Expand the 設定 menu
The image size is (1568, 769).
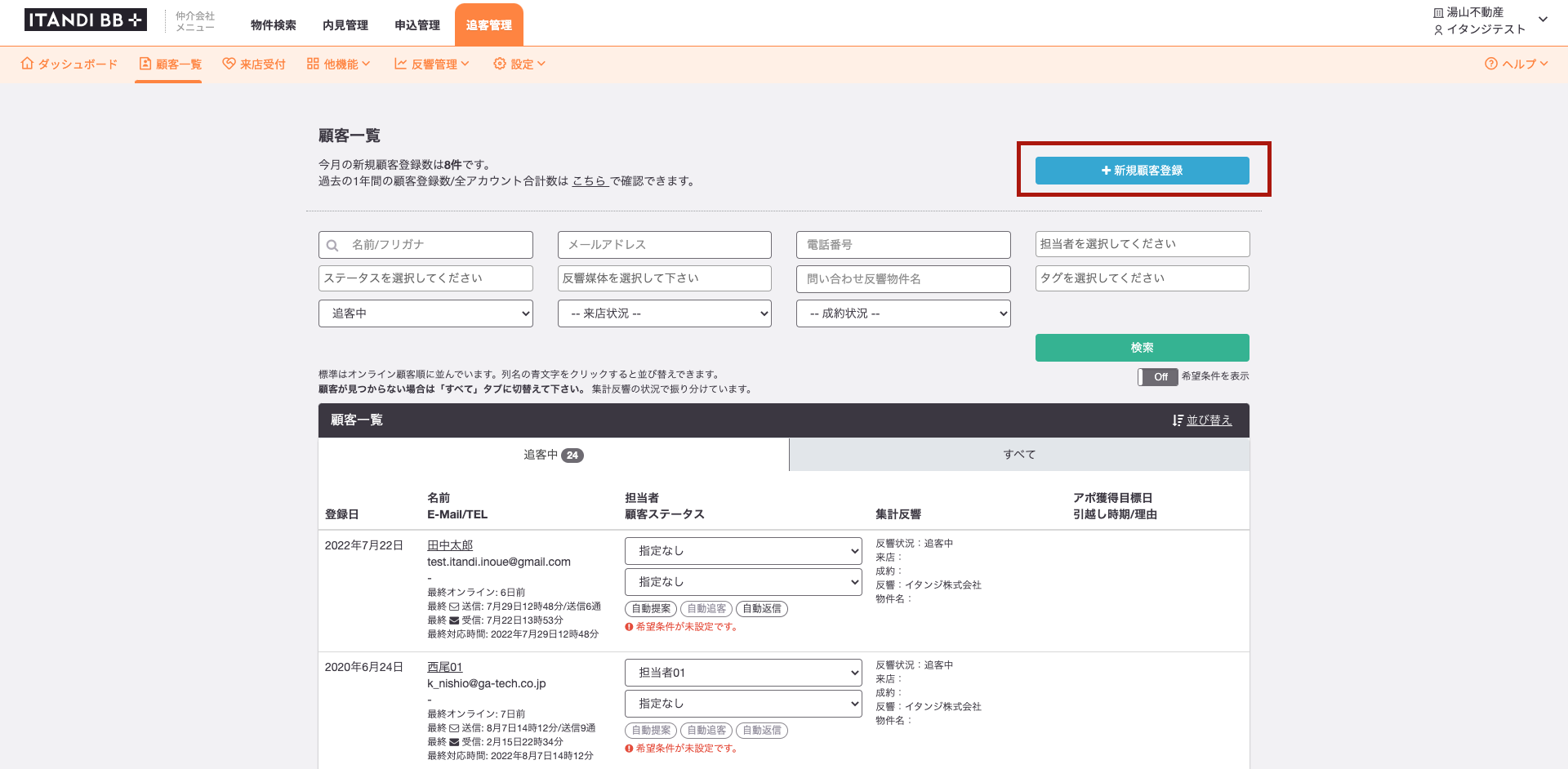tap(519, 64)
